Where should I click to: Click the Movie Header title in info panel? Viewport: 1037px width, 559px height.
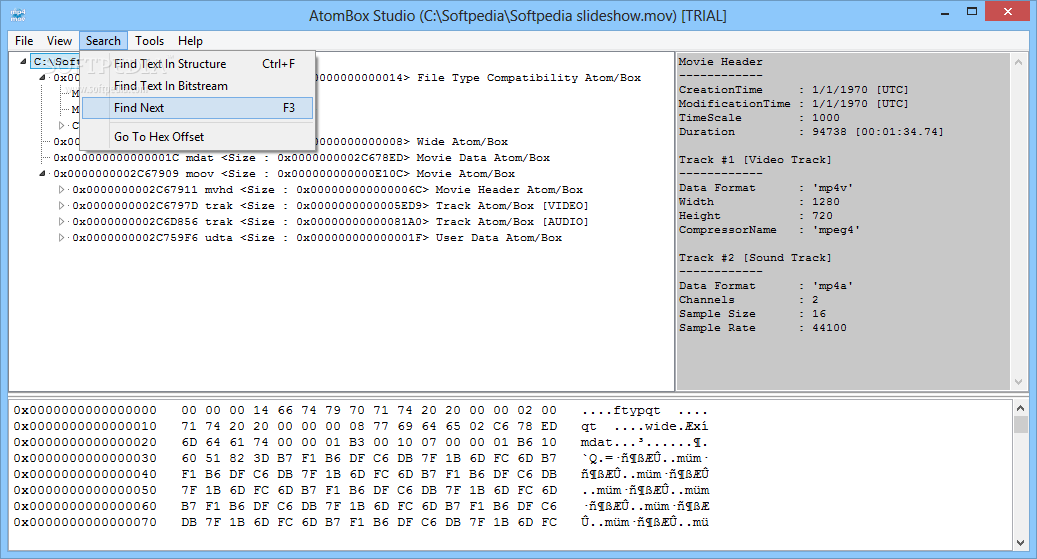coord(720,62)
